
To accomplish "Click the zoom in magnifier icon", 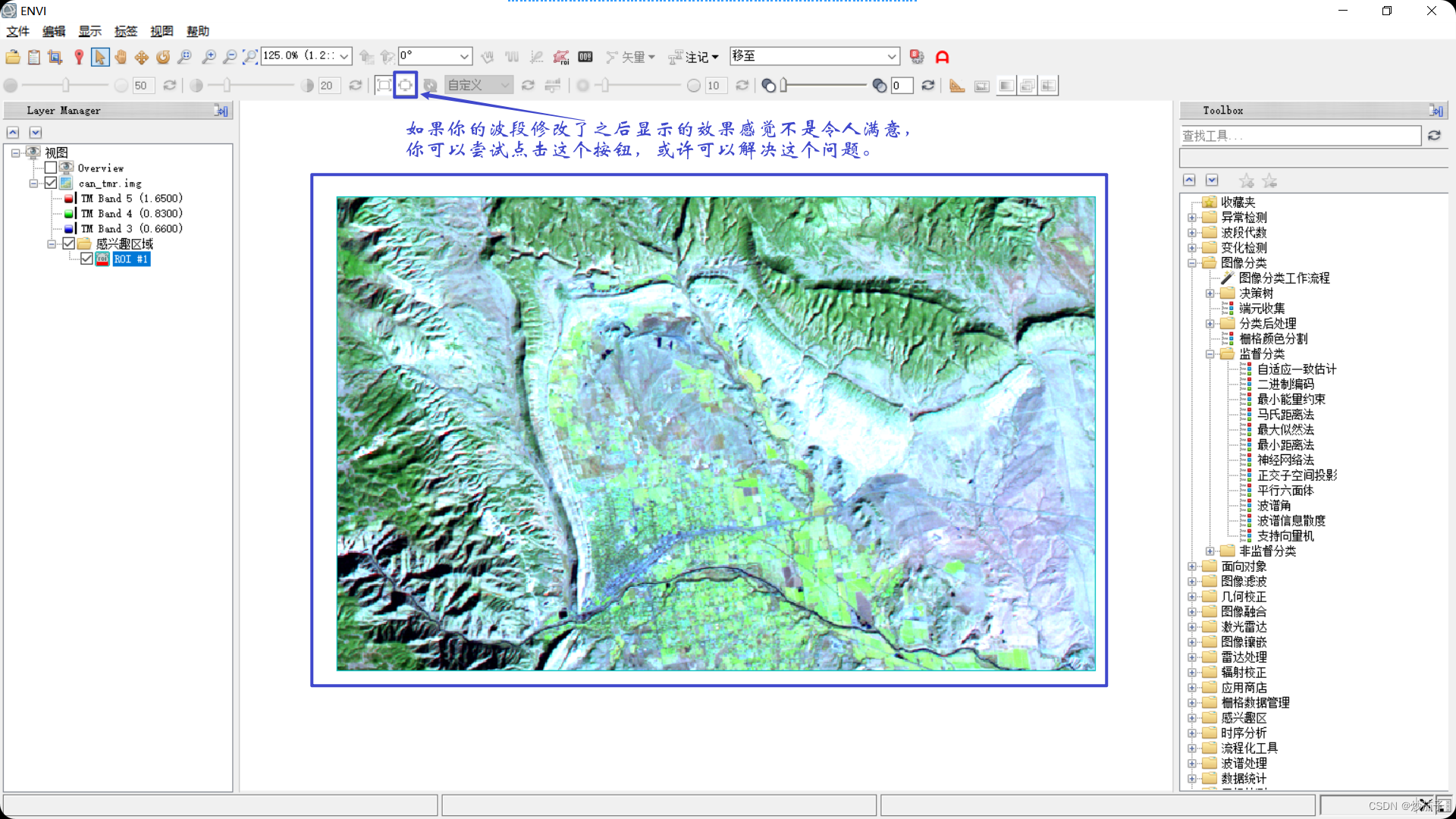I will (209, 57).
